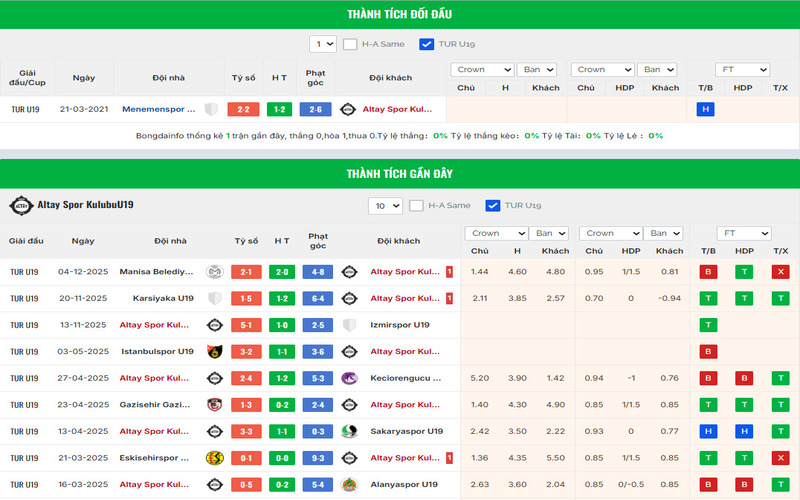This screenshot has width=800, height=500.
Task: Enable H-A Same checkbox in head-to-head section
Action: tap(350, 44)
